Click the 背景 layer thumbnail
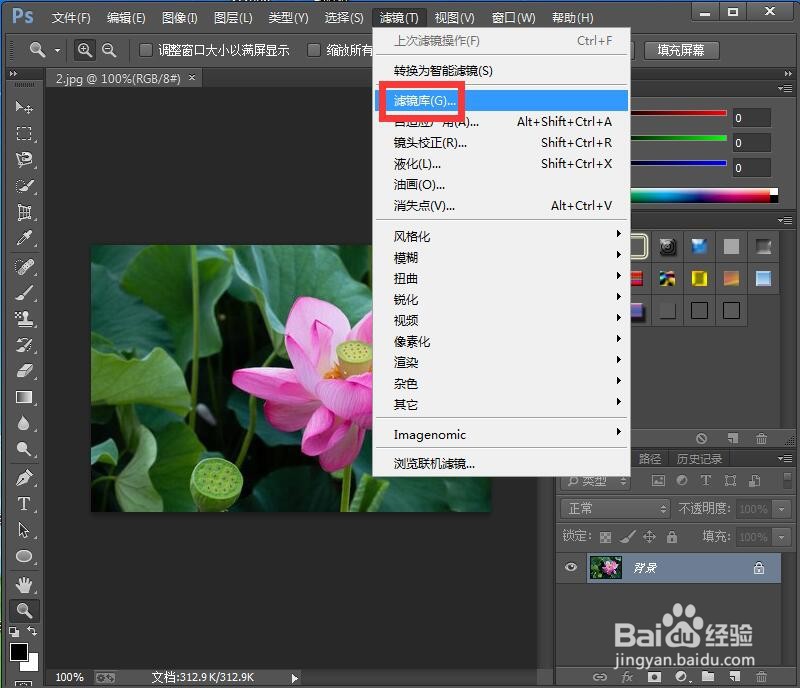 click(606, 567)
